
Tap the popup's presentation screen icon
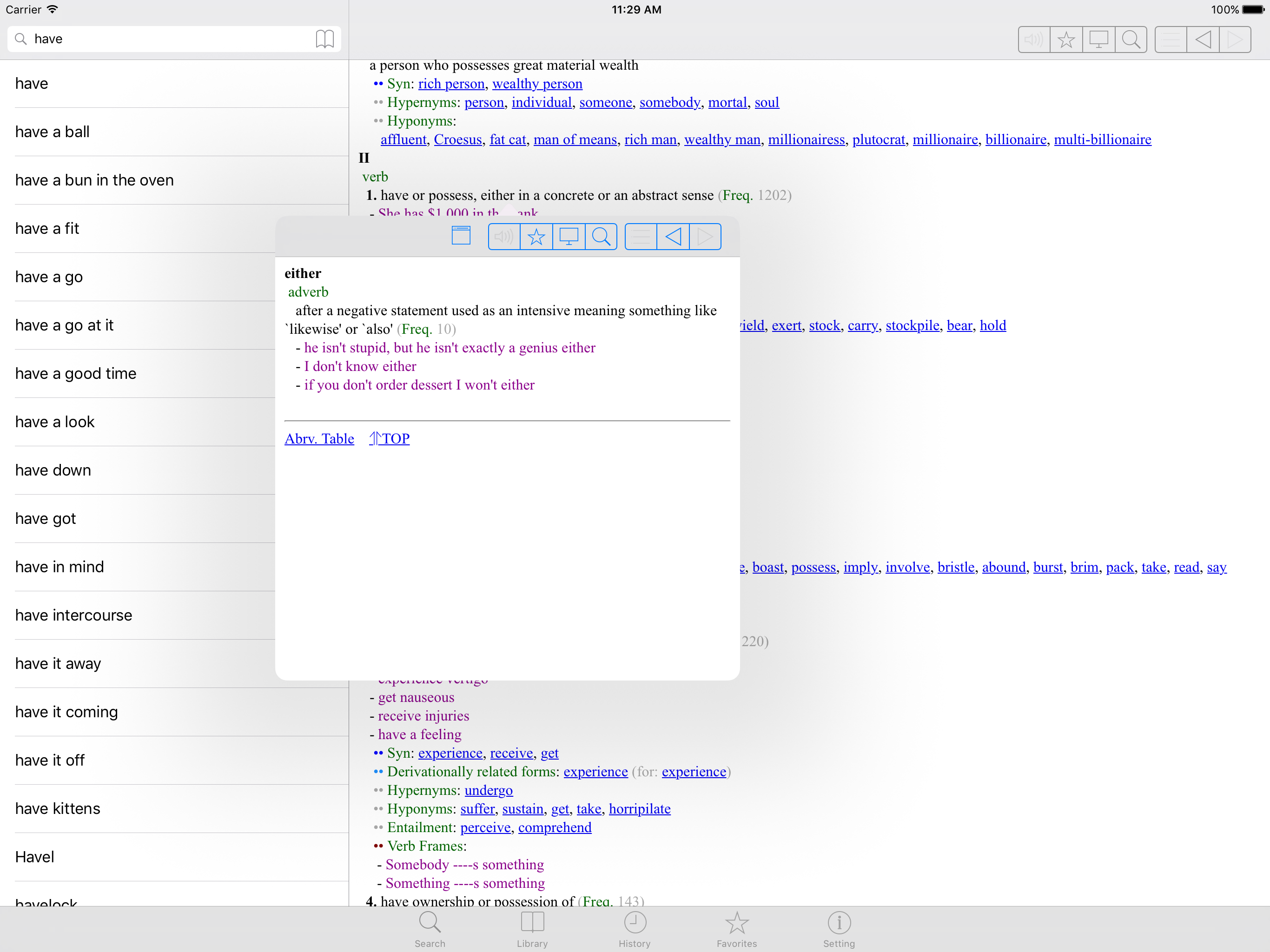click(569, 237)
